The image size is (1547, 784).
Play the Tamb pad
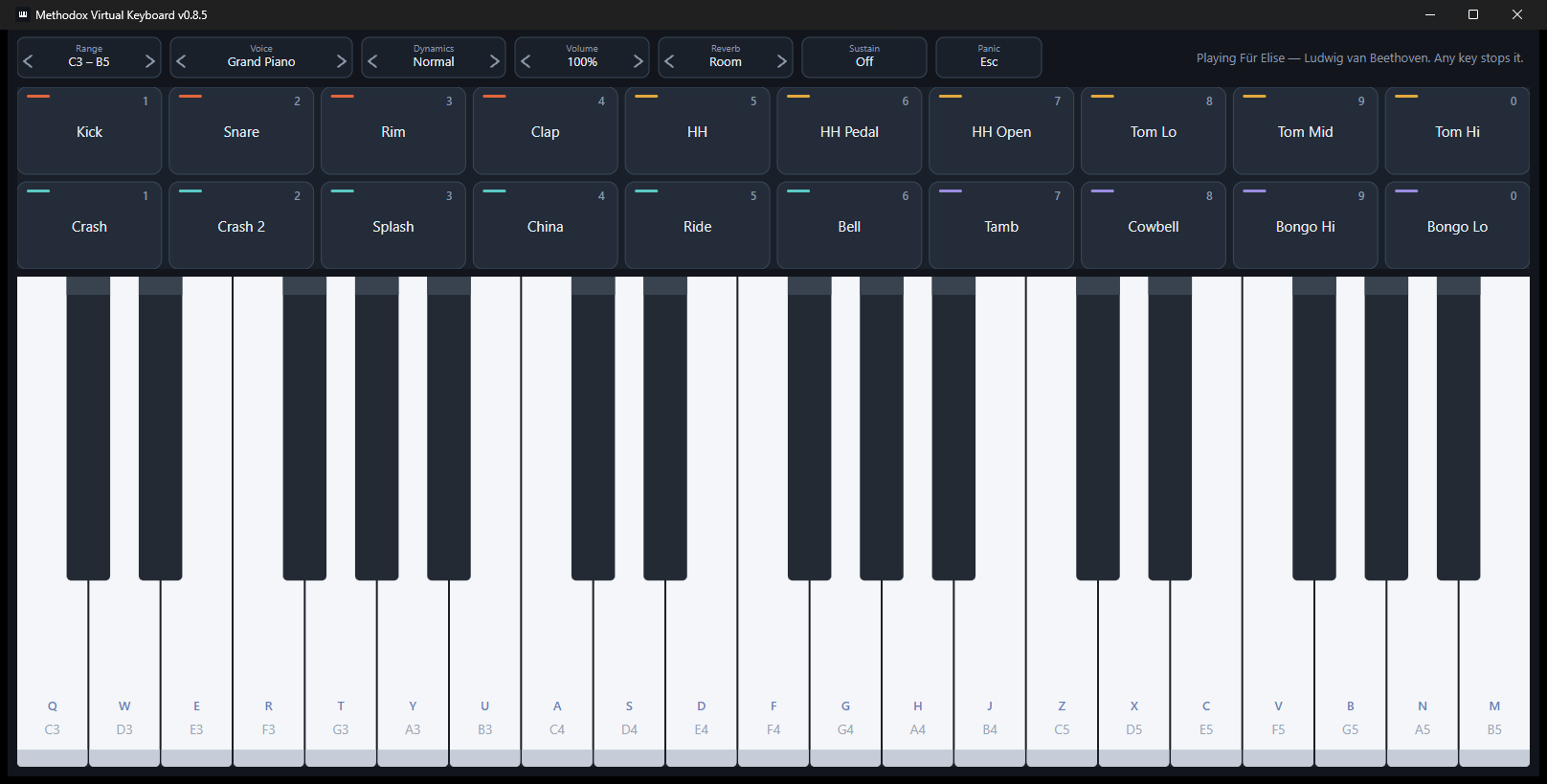pyautogui.click(x=1001, y=226)
